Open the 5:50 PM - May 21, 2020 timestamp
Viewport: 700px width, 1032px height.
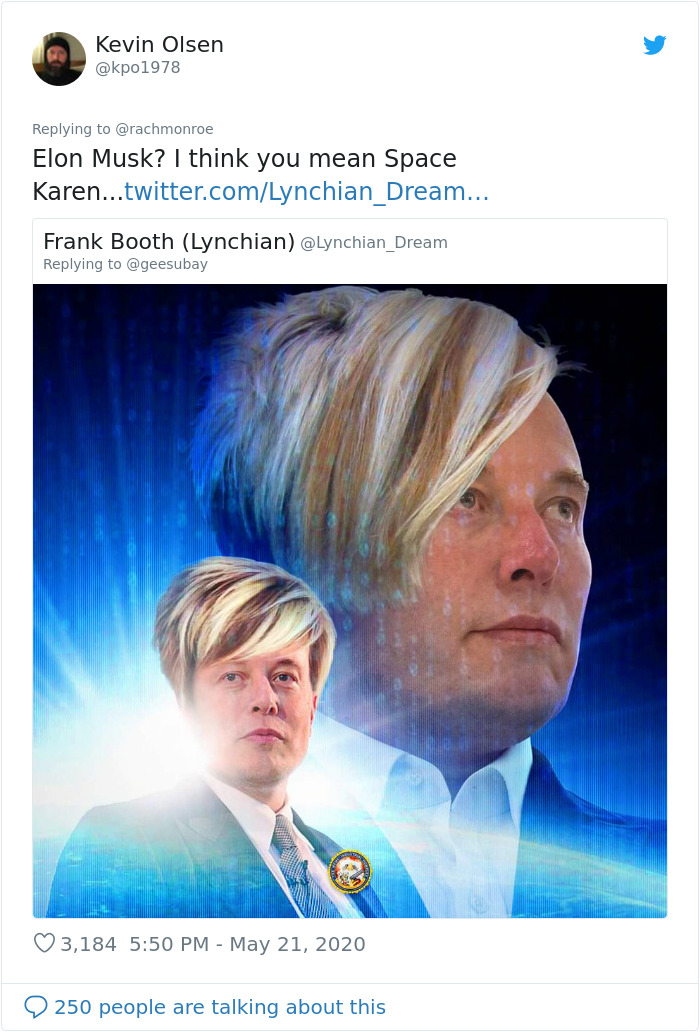coord(247,944)
